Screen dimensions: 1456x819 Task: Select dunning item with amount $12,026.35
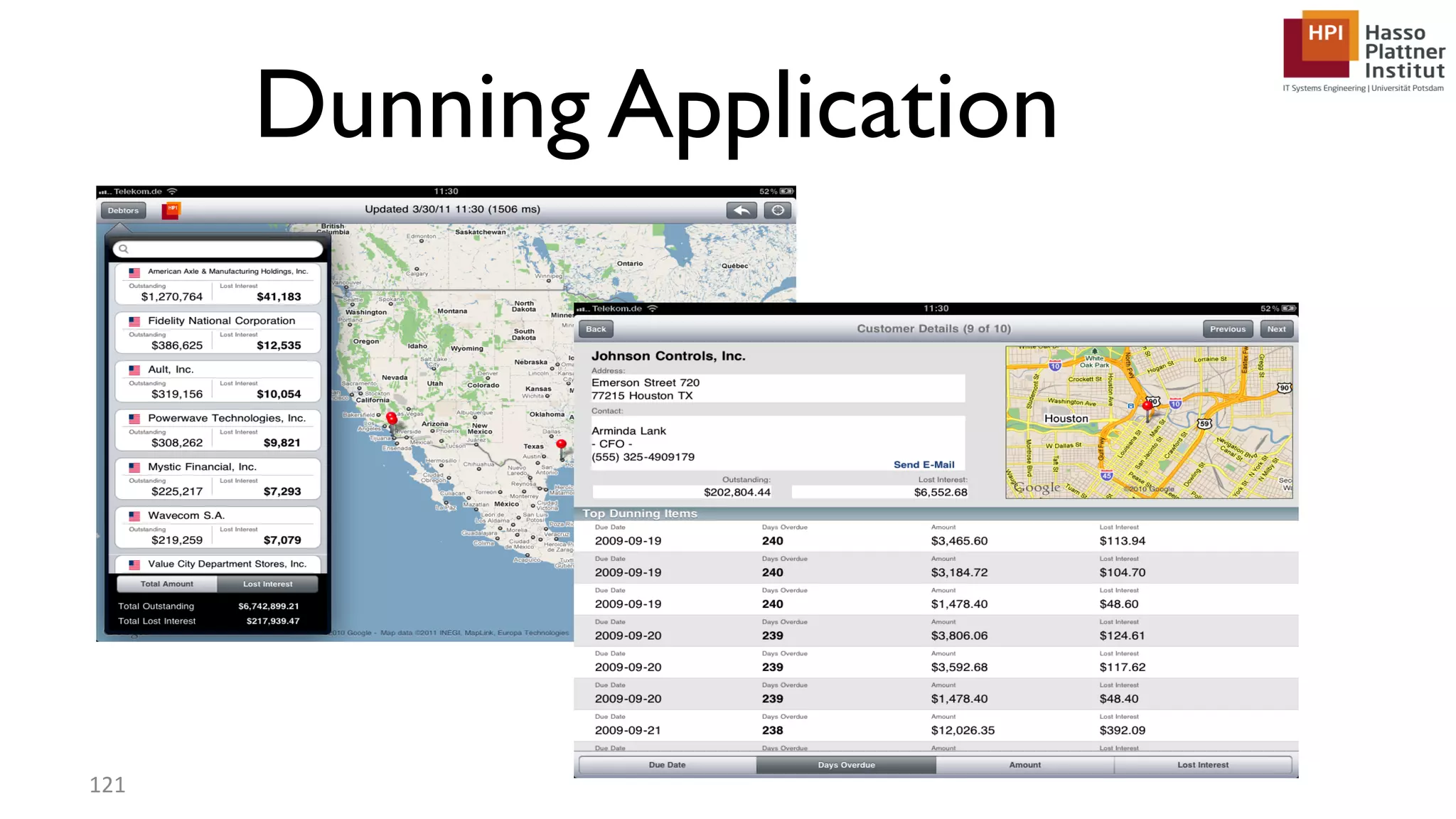click(936, 726)
